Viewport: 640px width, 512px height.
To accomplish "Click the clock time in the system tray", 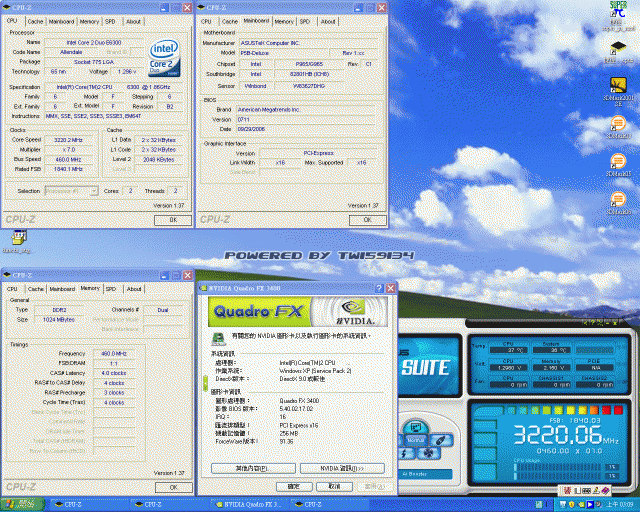I will pyautogui.click(x=620, y=505).
